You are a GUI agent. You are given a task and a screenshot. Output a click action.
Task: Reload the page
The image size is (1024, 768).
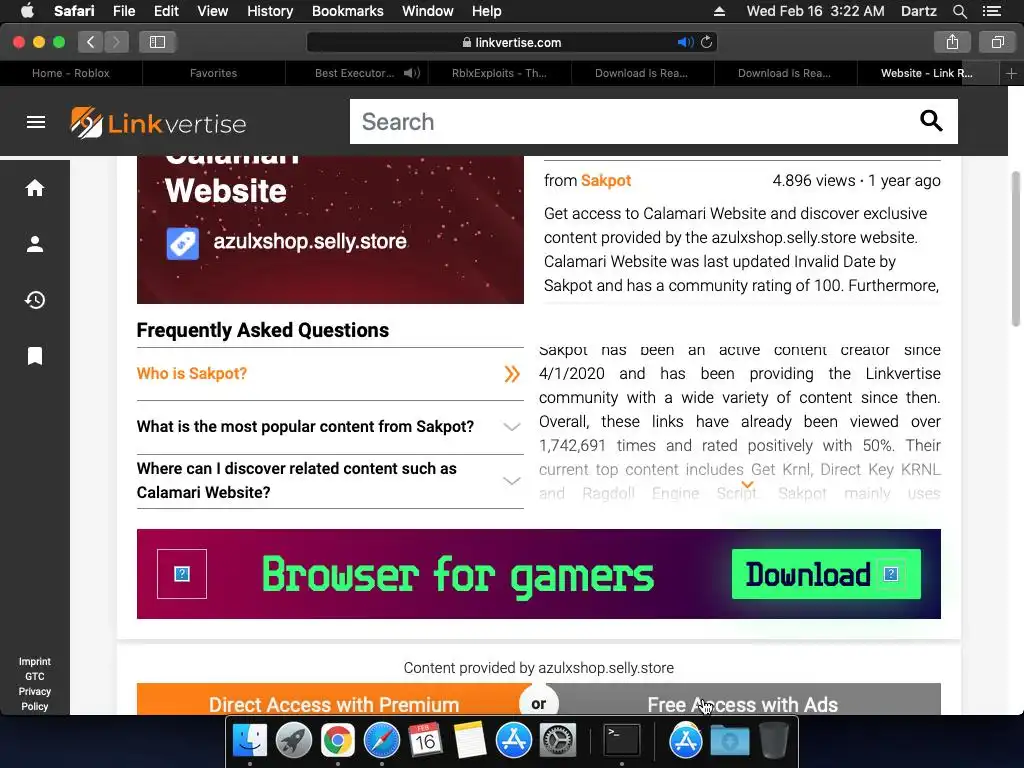click(x=707, y=42)
